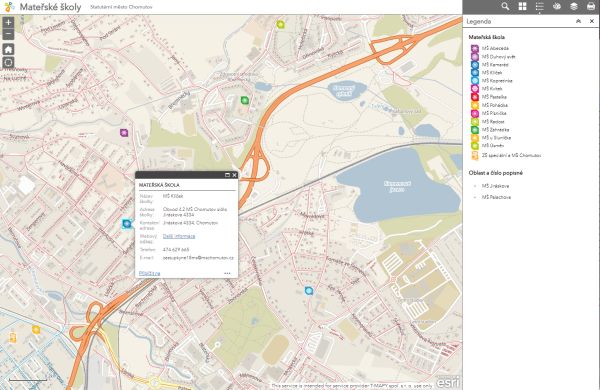This screenshot has height=390, width=600.
Task: Open the search tool in the header
Action: point(505,7)
